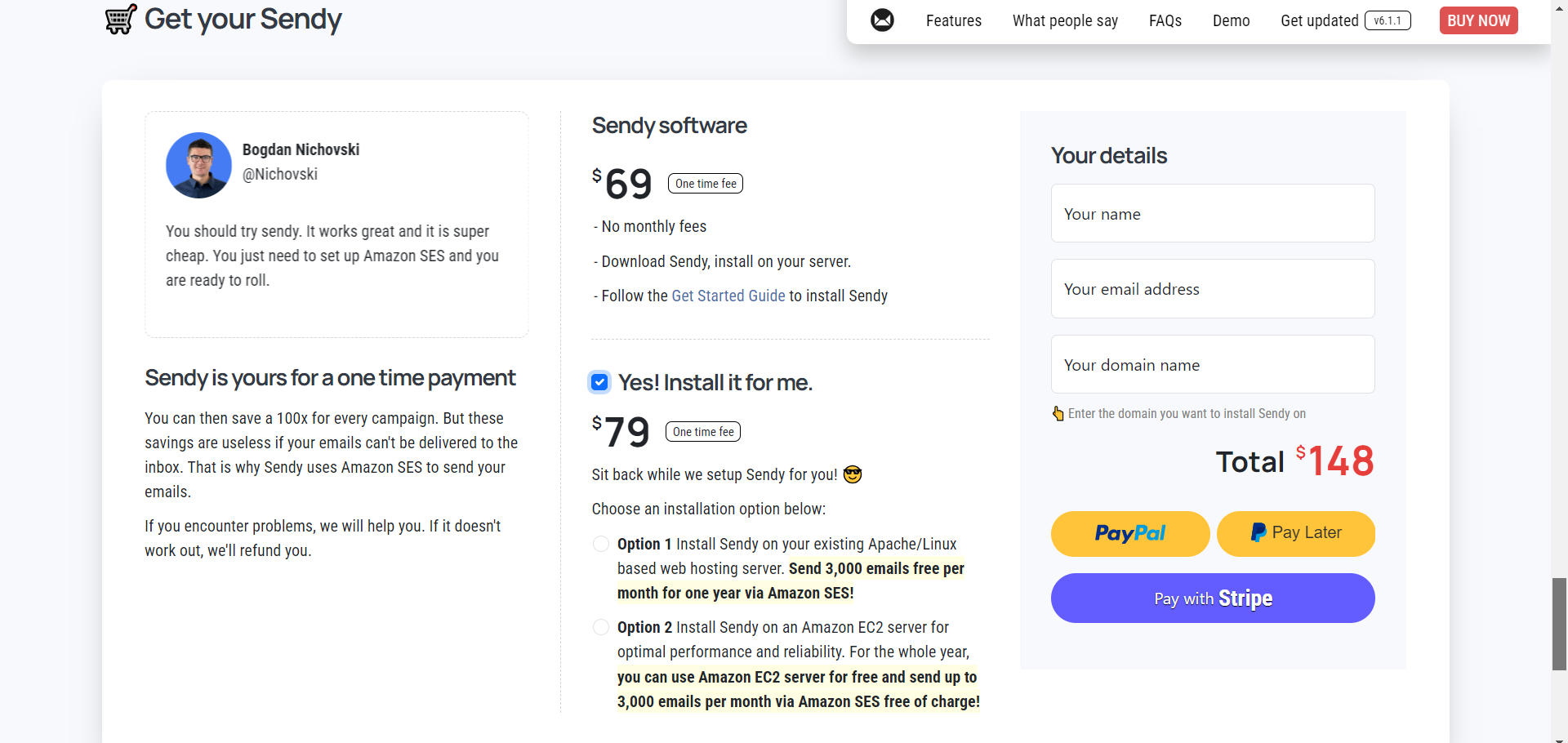Click the shopping cart icon beside heading
1568x743 pixels.
[121, 19]
